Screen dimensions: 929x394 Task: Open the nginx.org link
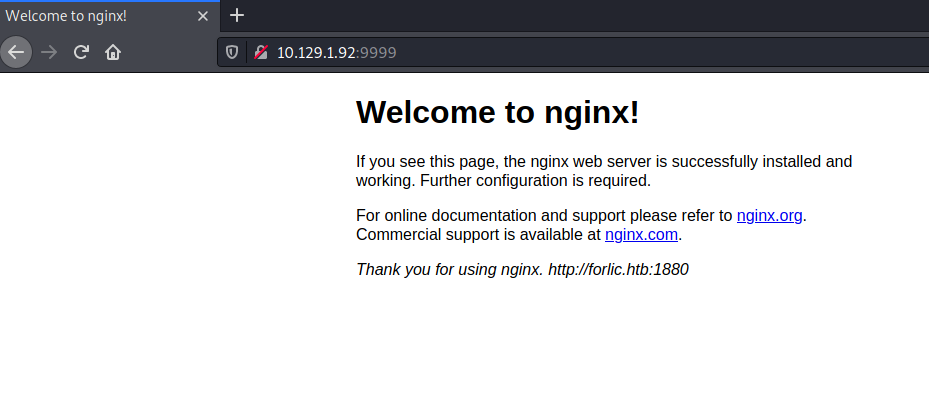pyautogui.click(x=769, y=216)
